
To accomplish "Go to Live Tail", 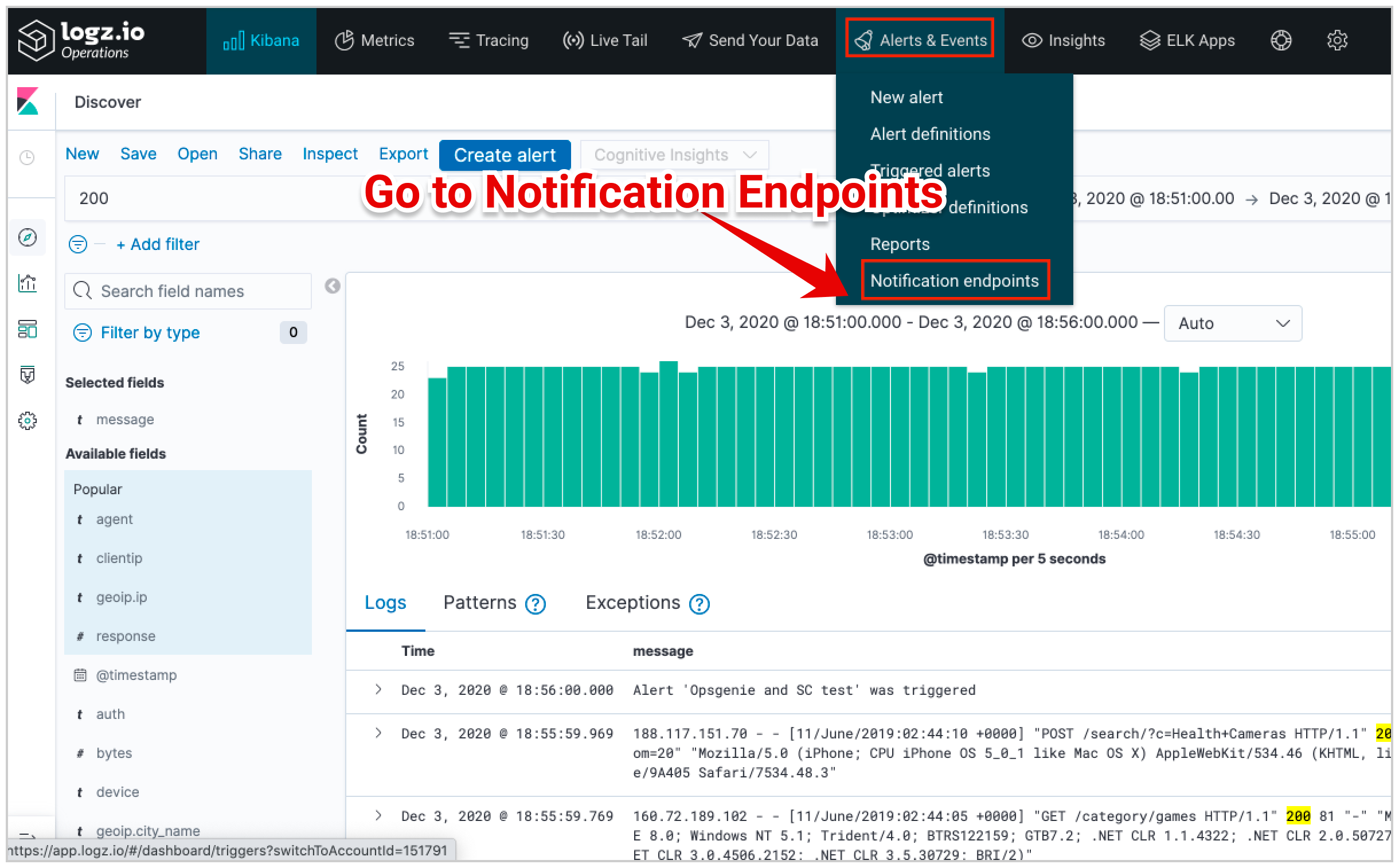I will 605,40.
